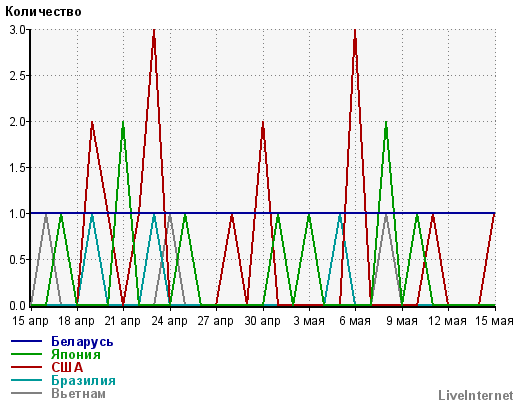Viewport: 520px width, 405px height.
Task: Click the Бразилия legend label
Action: tap(83, 380)
